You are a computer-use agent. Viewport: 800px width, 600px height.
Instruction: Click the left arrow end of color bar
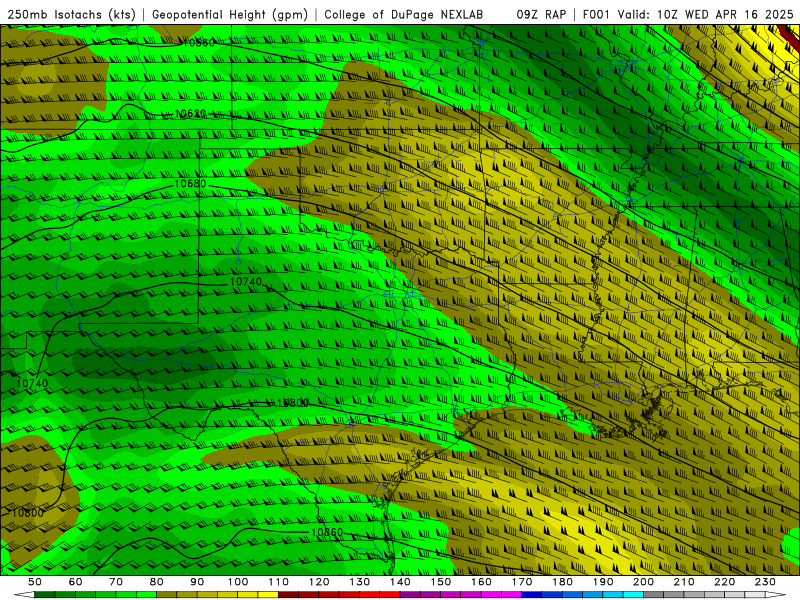(x=24, y=595)
